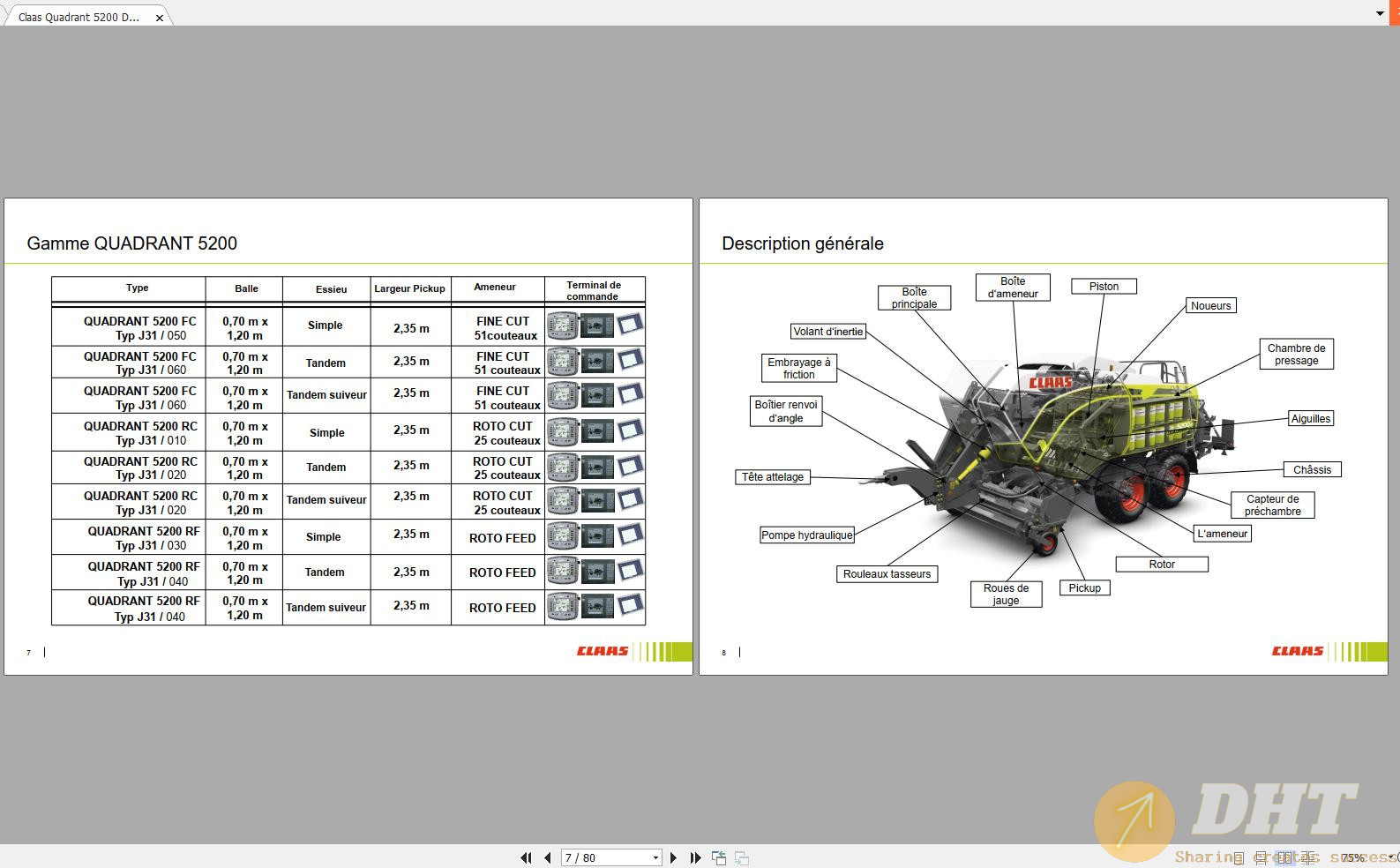Click the 'Boîte principale' diagram label
Viewport: 1400px width, 868px height.
914,298
